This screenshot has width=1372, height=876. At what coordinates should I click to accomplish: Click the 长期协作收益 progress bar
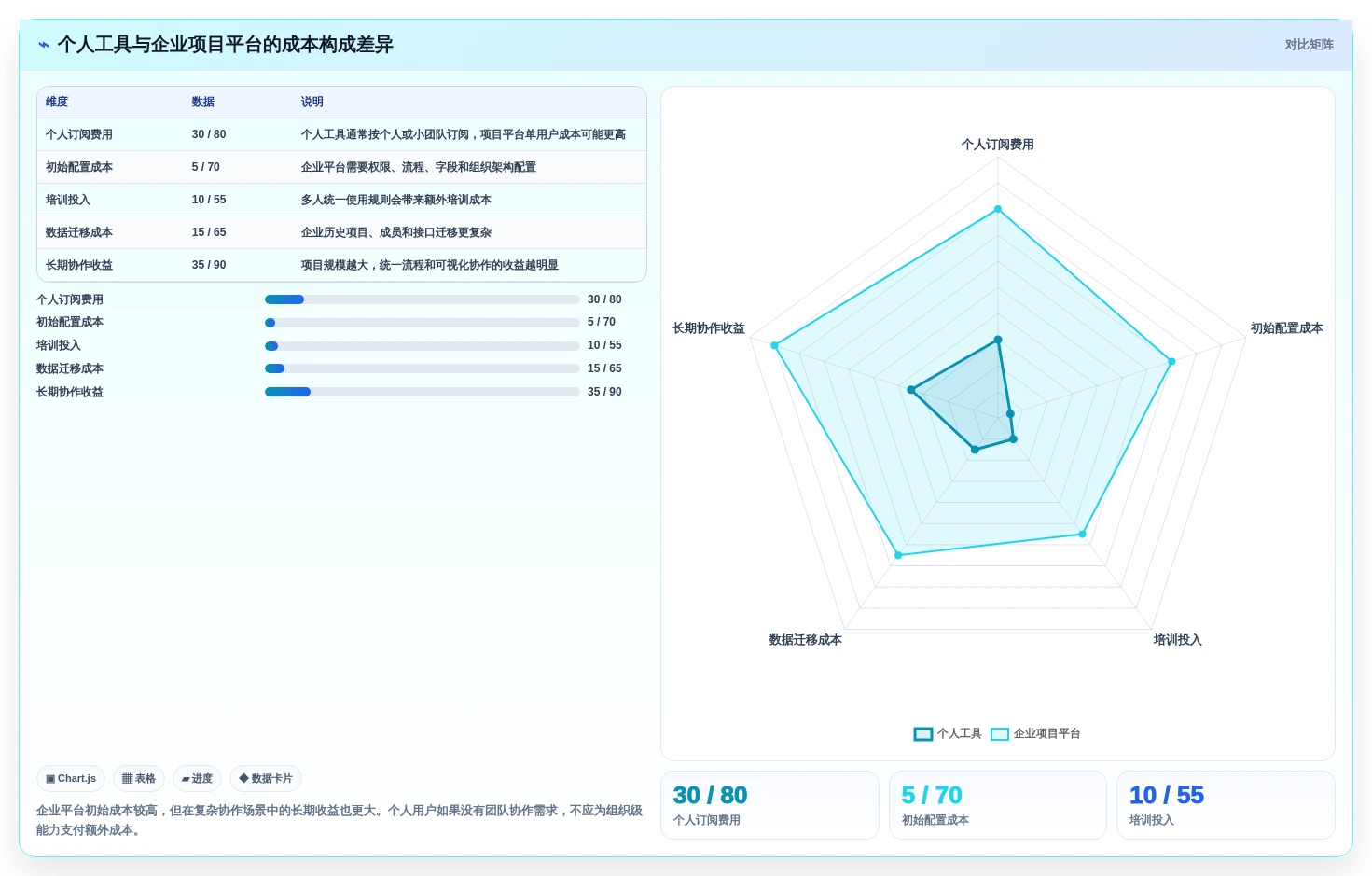[x=423, y=392]
